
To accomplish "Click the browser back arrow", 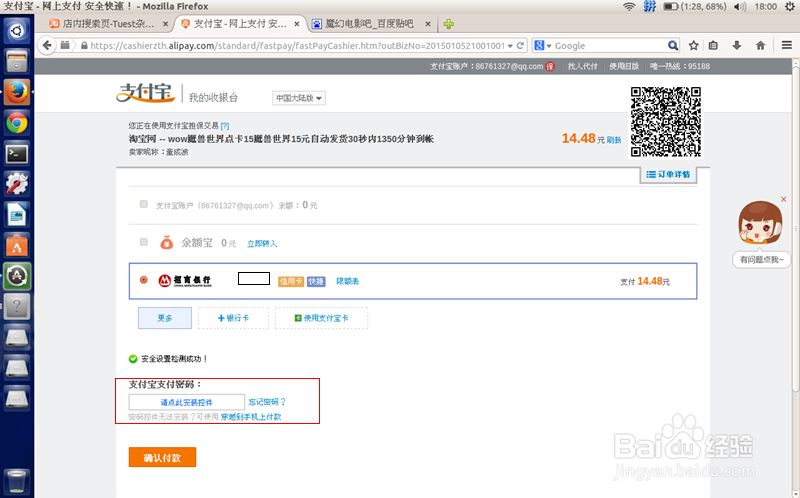I will (47, 45).
